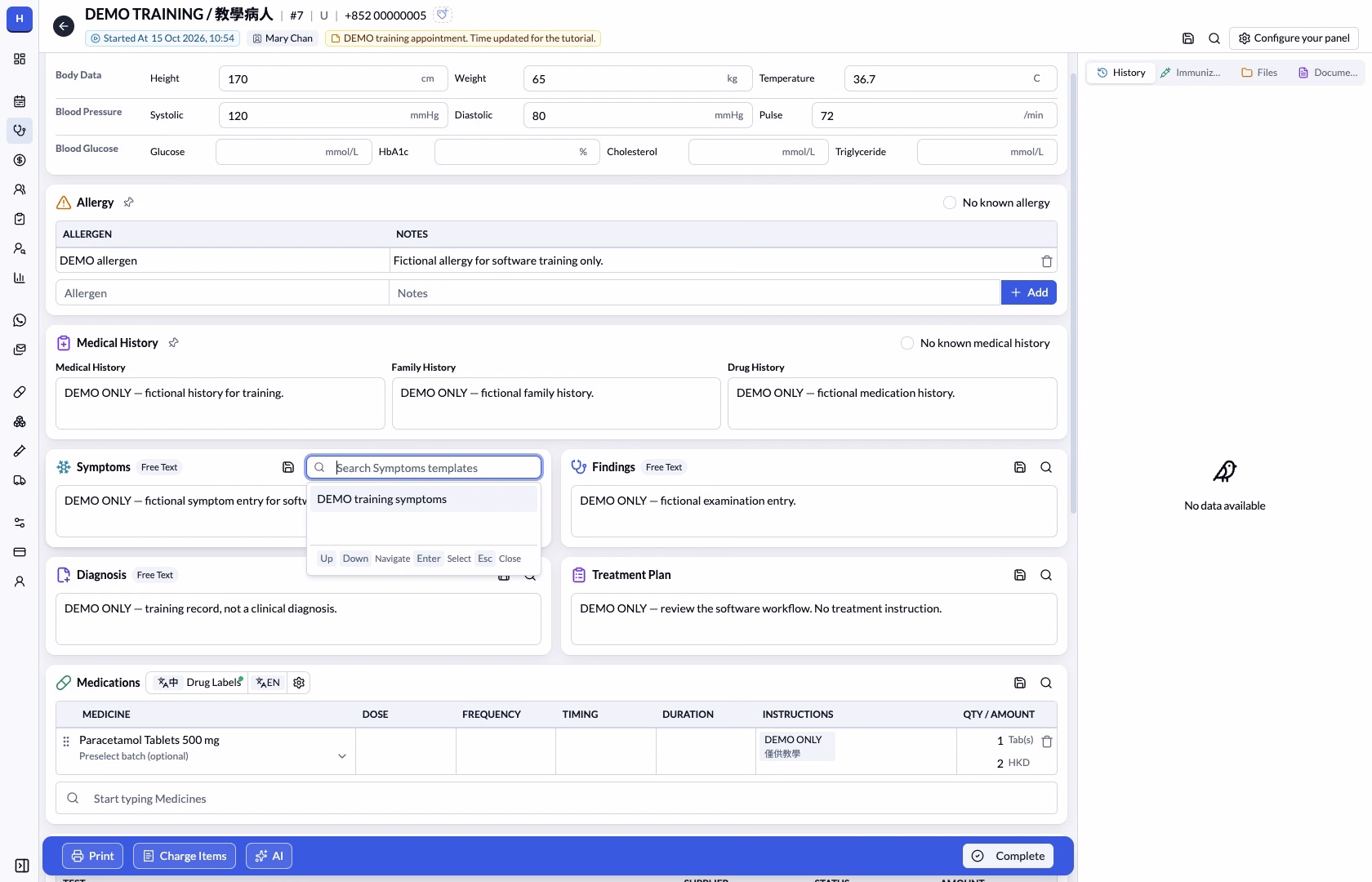
Task: Open the dollar billing icon in the sidebar
Action: [20, 160]
